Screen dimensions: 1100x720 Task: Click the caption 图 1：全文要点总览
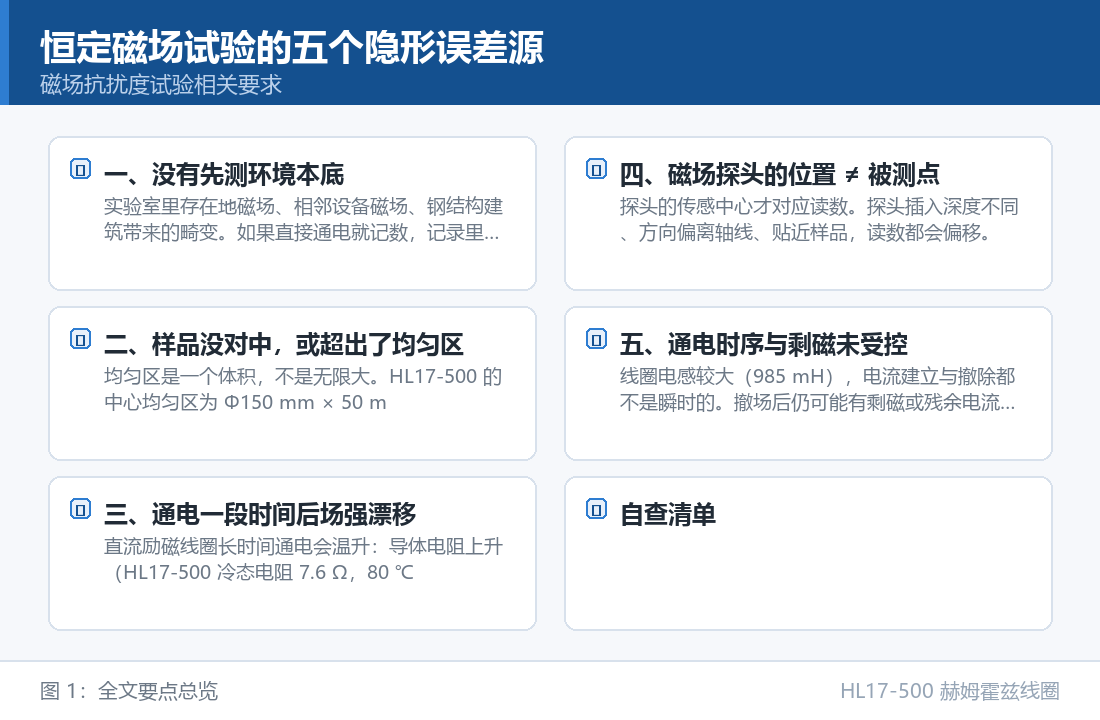129,691
